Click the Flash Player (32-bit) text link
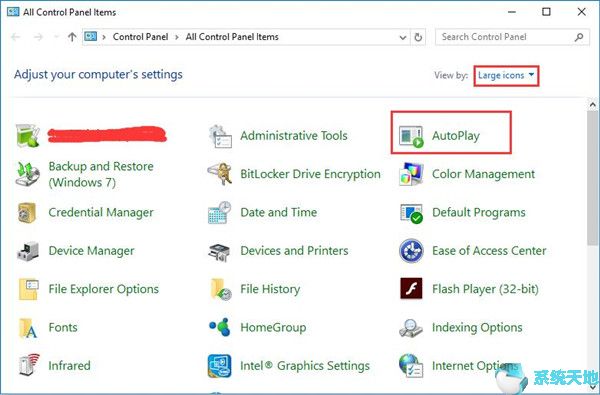 pyautogui.click(x=485, y=289)
